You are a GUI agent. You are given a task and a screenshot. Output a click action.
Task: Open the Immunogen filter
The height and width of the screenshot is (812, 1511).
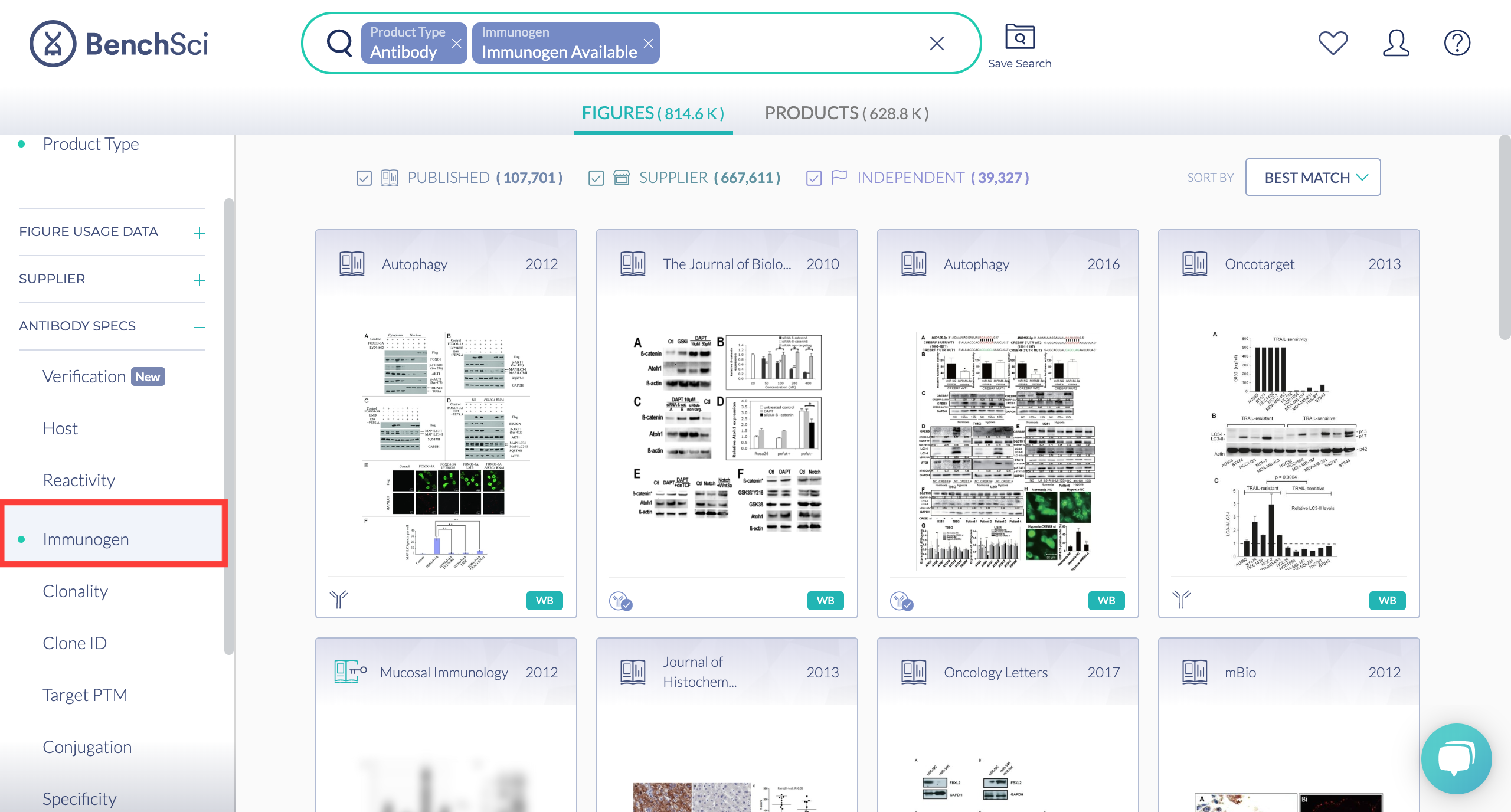[x=86, y=539]
